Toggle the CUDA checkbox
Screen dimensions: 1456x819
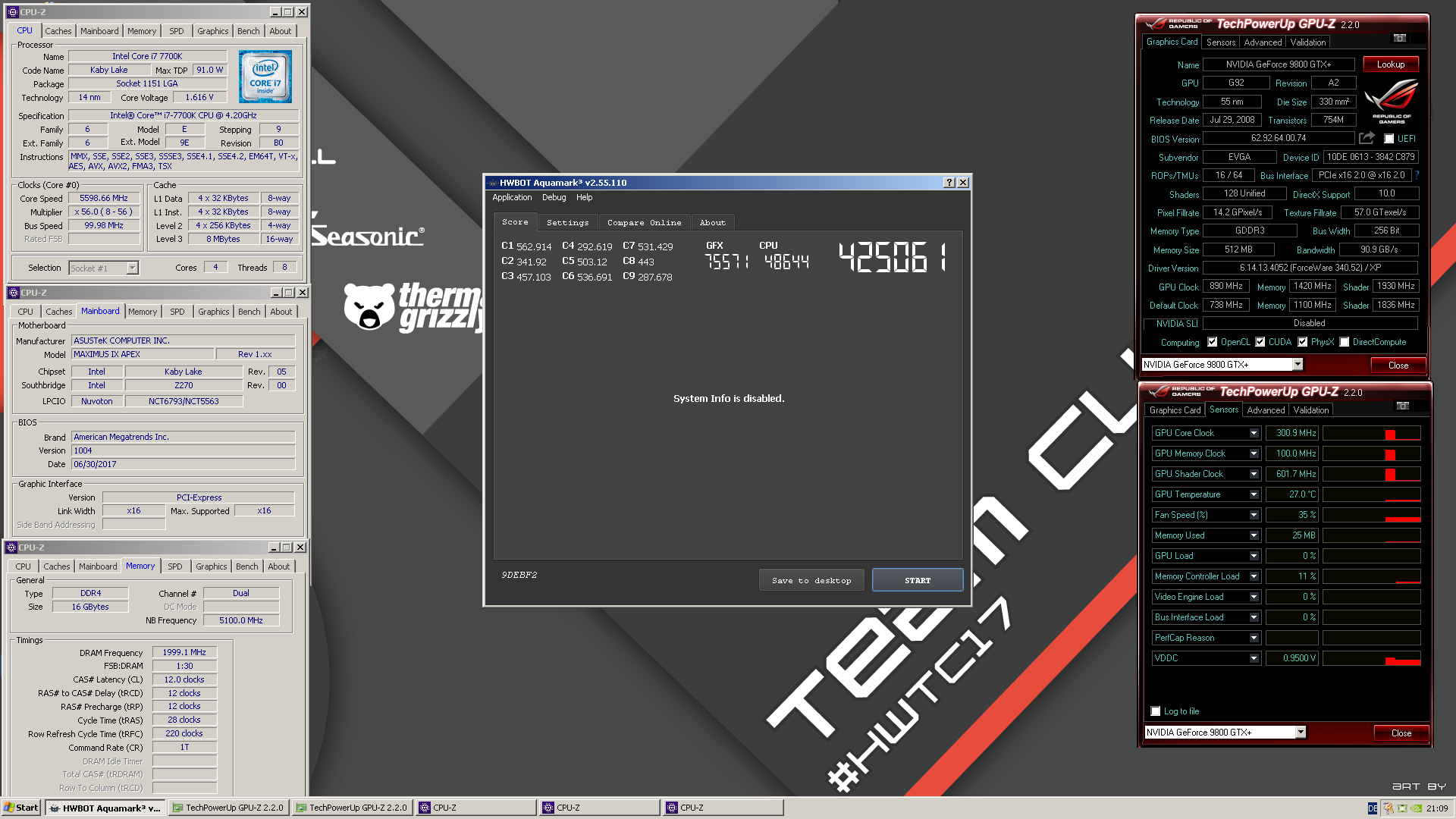1260,342
